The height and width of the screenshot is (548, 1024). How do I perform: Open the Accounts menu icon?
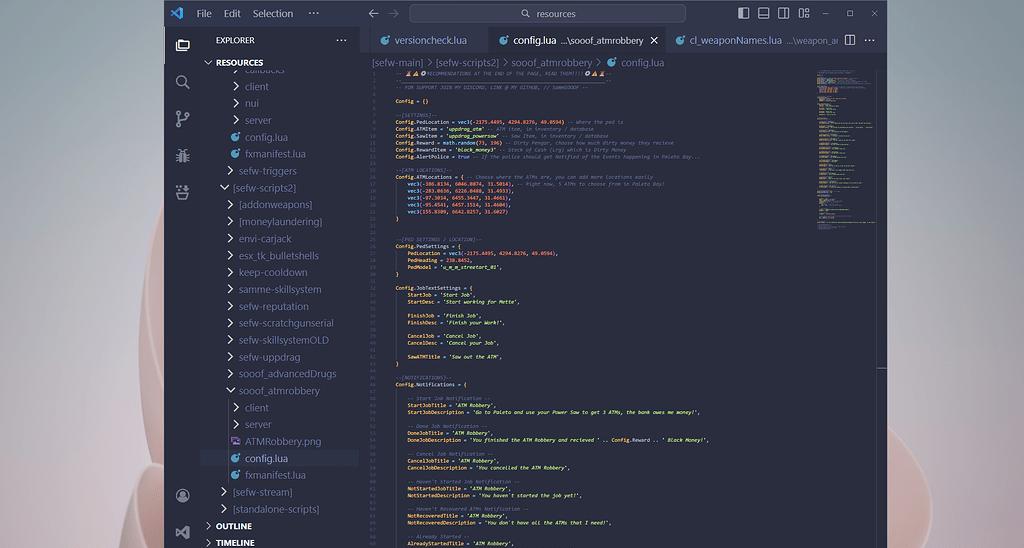pyautogui.click(x=182, y=496)
